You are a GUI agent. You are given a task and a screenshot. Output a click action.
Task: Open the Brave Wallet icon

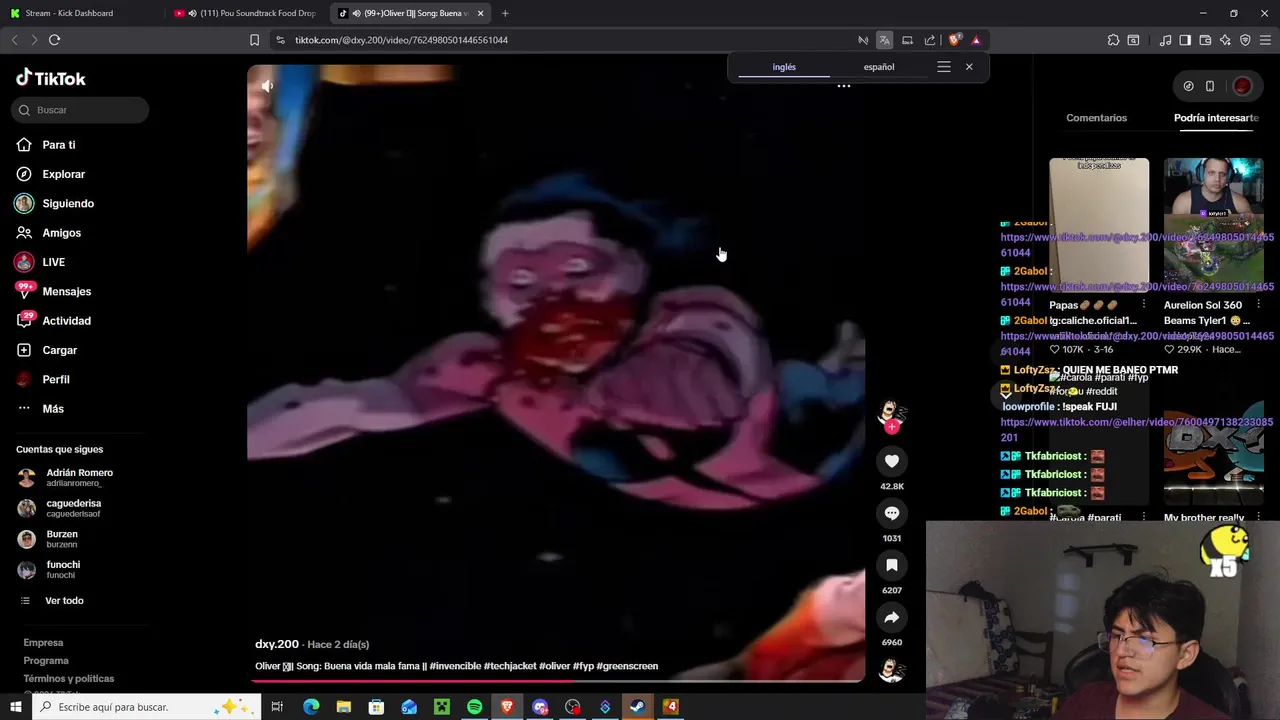pos(1205,40)
